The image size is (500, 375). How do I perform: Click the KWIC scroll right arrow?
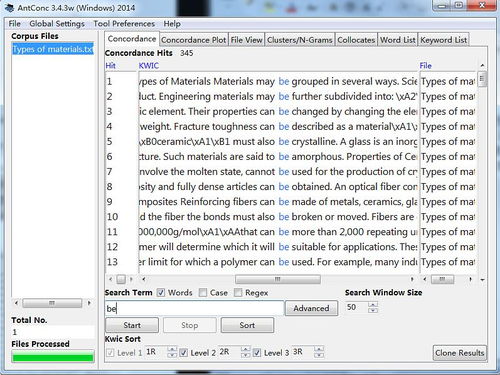[x=412, y=279]
